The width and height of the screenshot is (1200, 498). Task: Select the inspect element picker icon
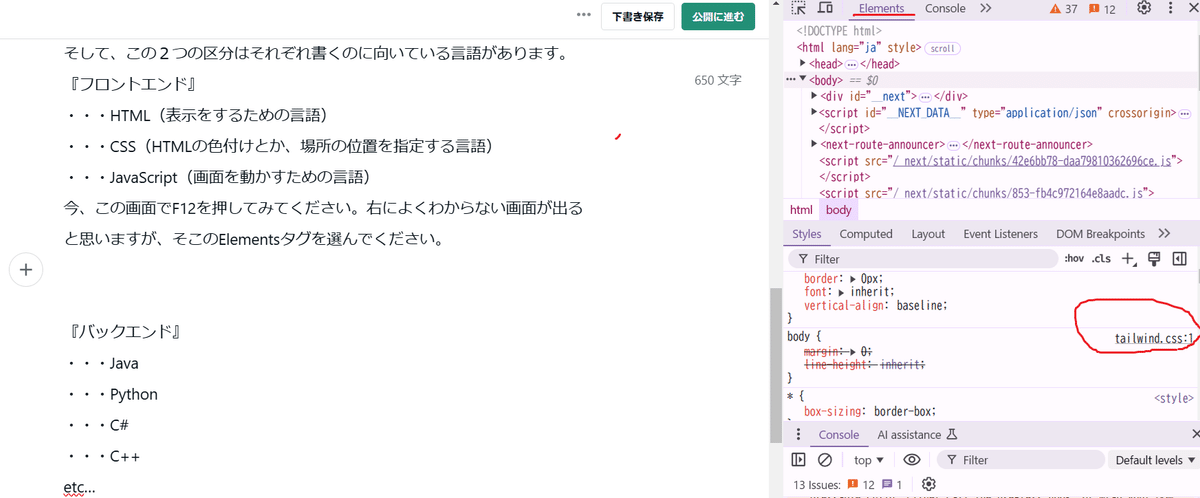[x=799, y=8]
